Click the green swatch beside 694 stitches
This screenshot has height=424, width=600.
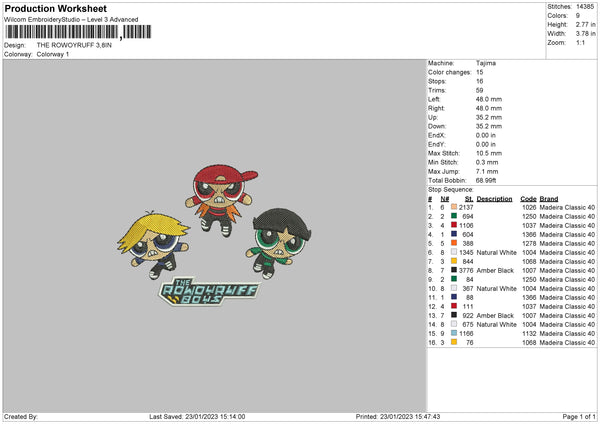(454, 216)
